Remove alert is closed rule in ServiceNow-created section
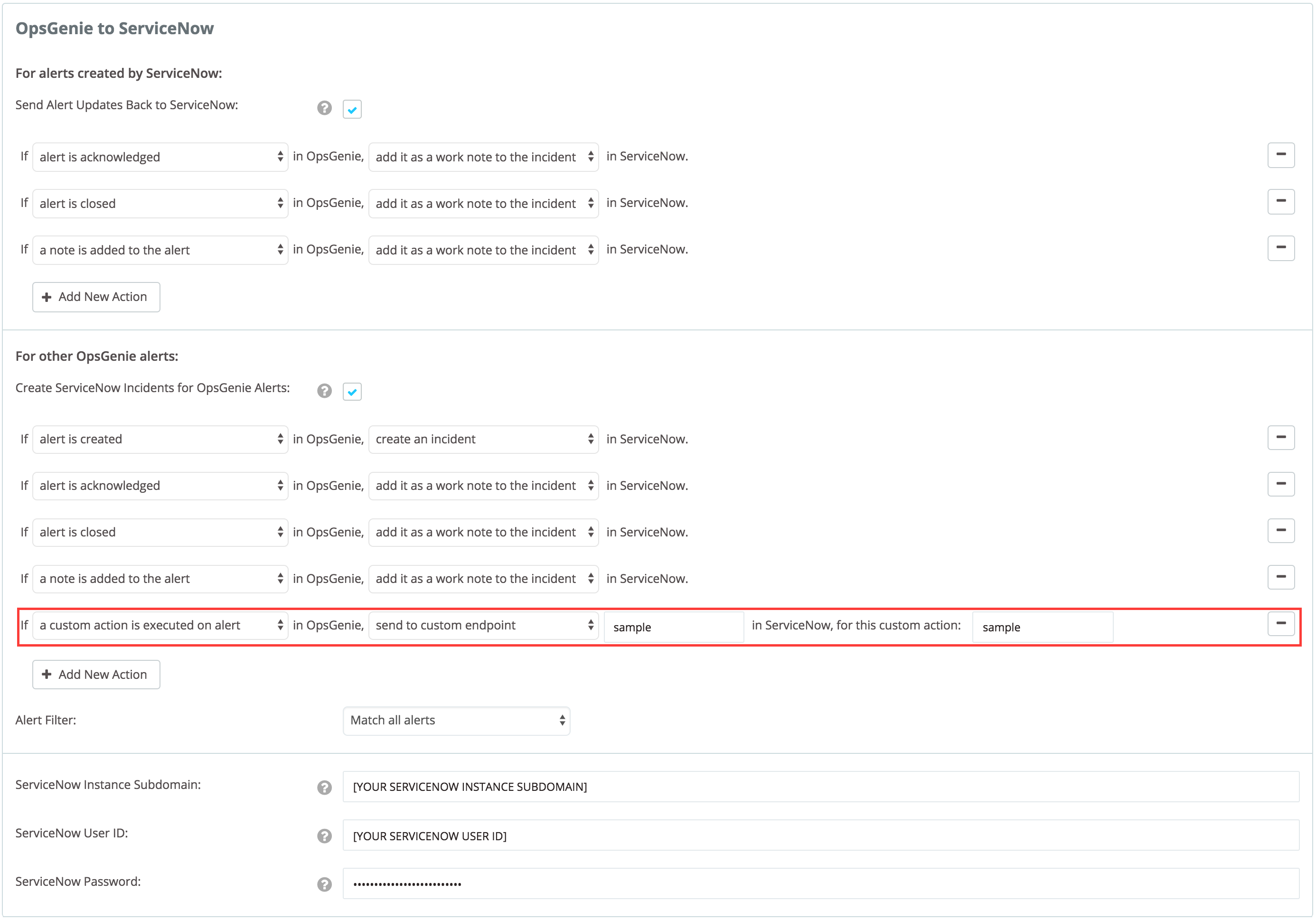This screenshot has height=920, width=1316. tap(1281, 202)
